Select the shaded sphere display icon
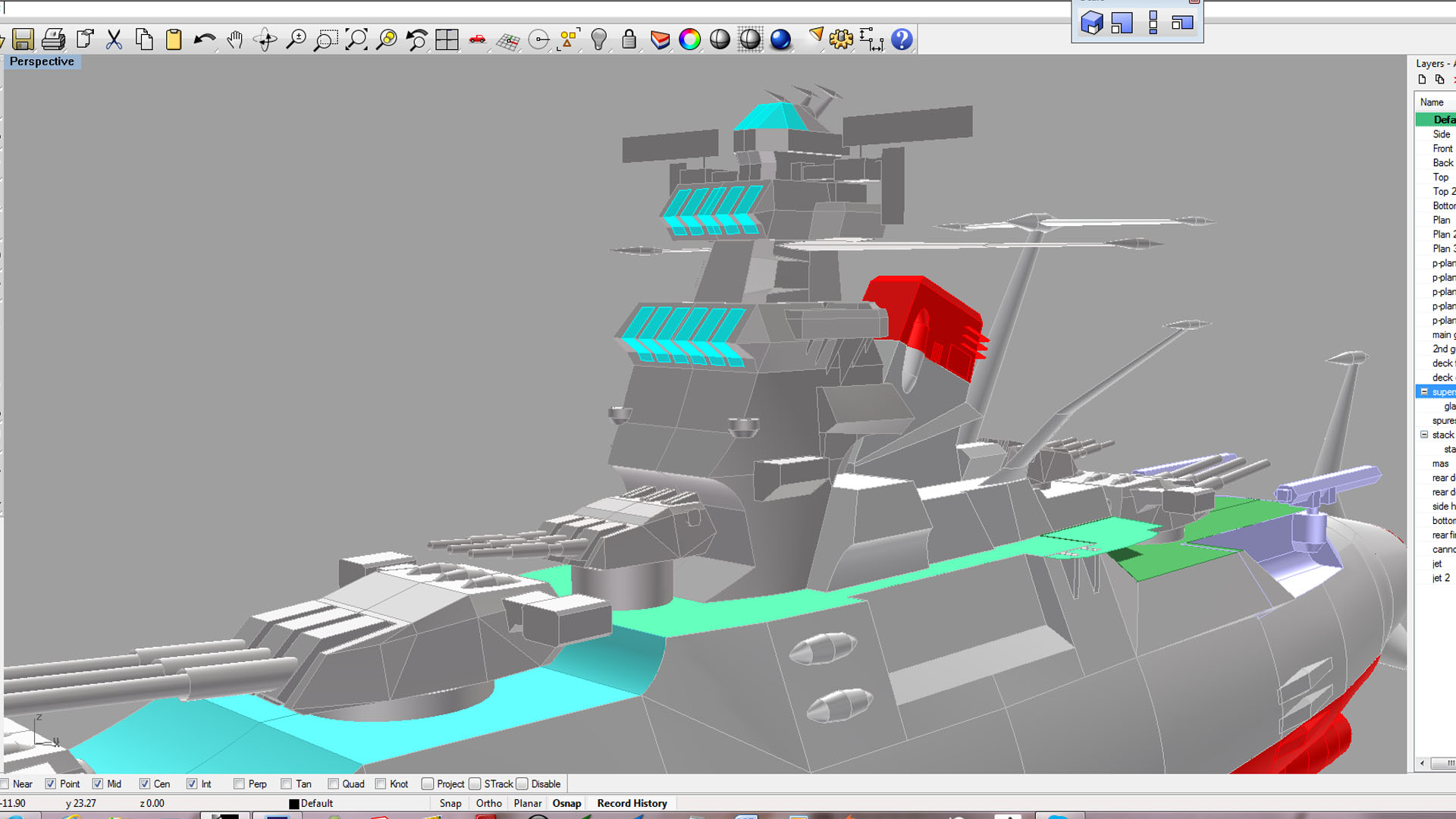 tap(720, 39)
